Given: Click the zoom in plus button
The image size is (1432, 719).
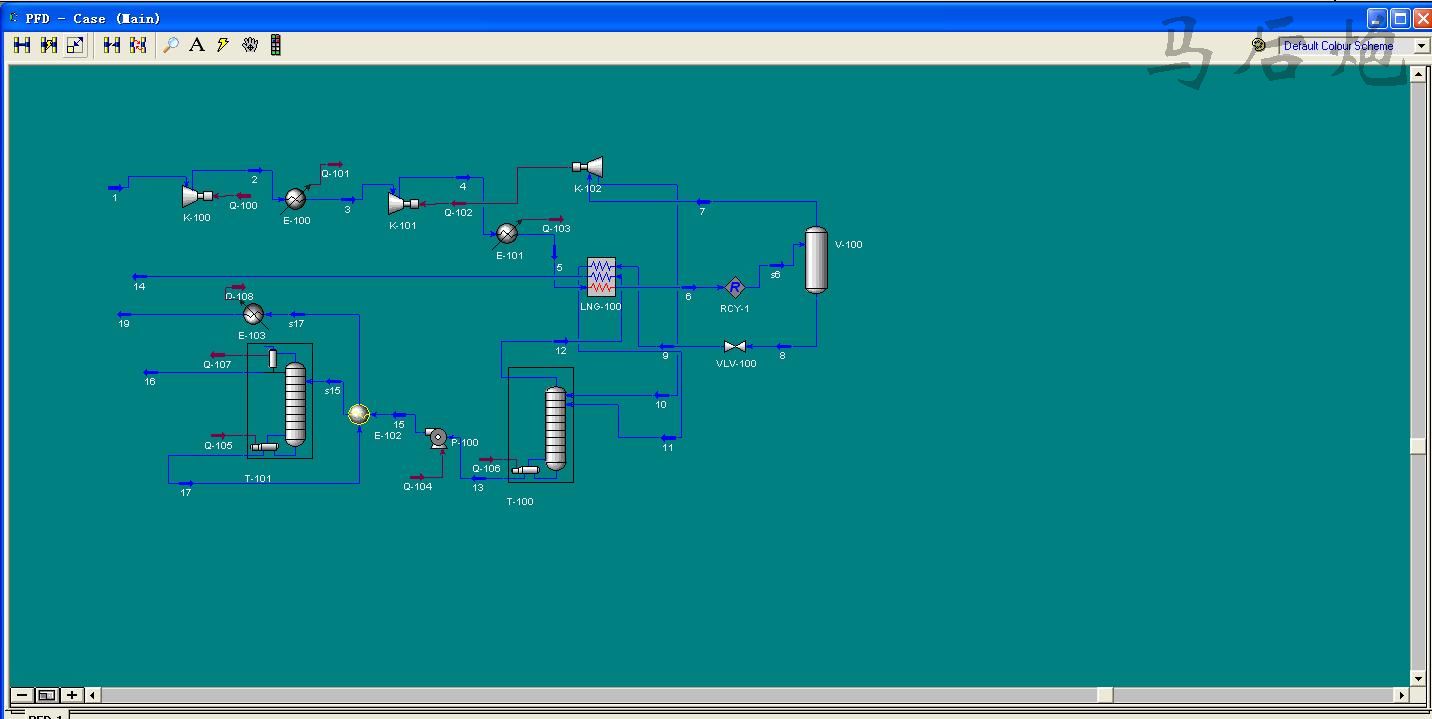Looking at the screenshot, I should pyautogui.click(x=72, y=695).
